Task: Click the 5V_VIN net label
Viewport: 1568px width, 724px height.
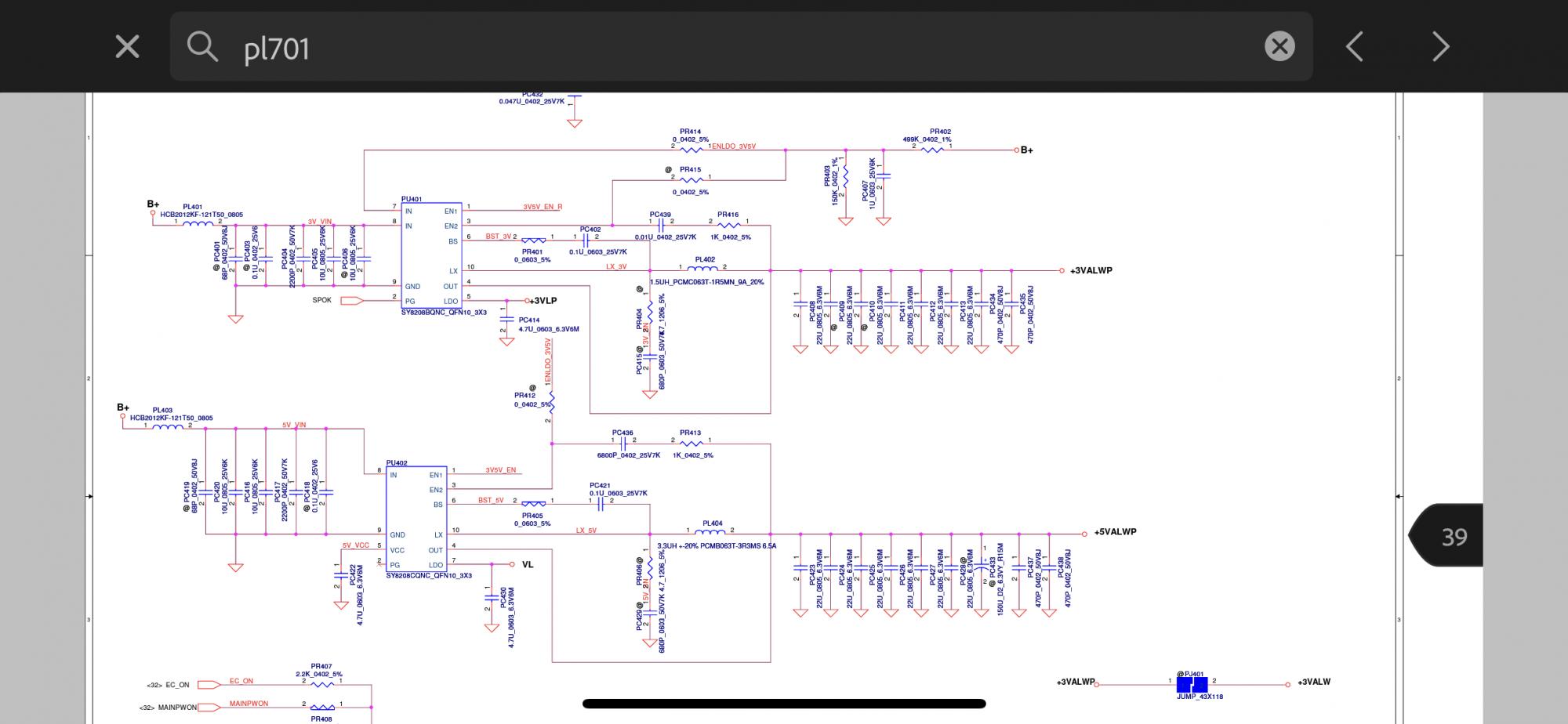Action: (294, 425)
